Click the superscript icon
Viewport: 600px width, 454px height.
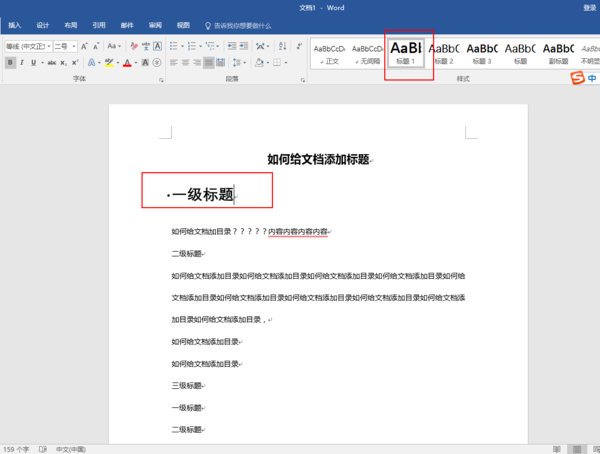(75, 63)
